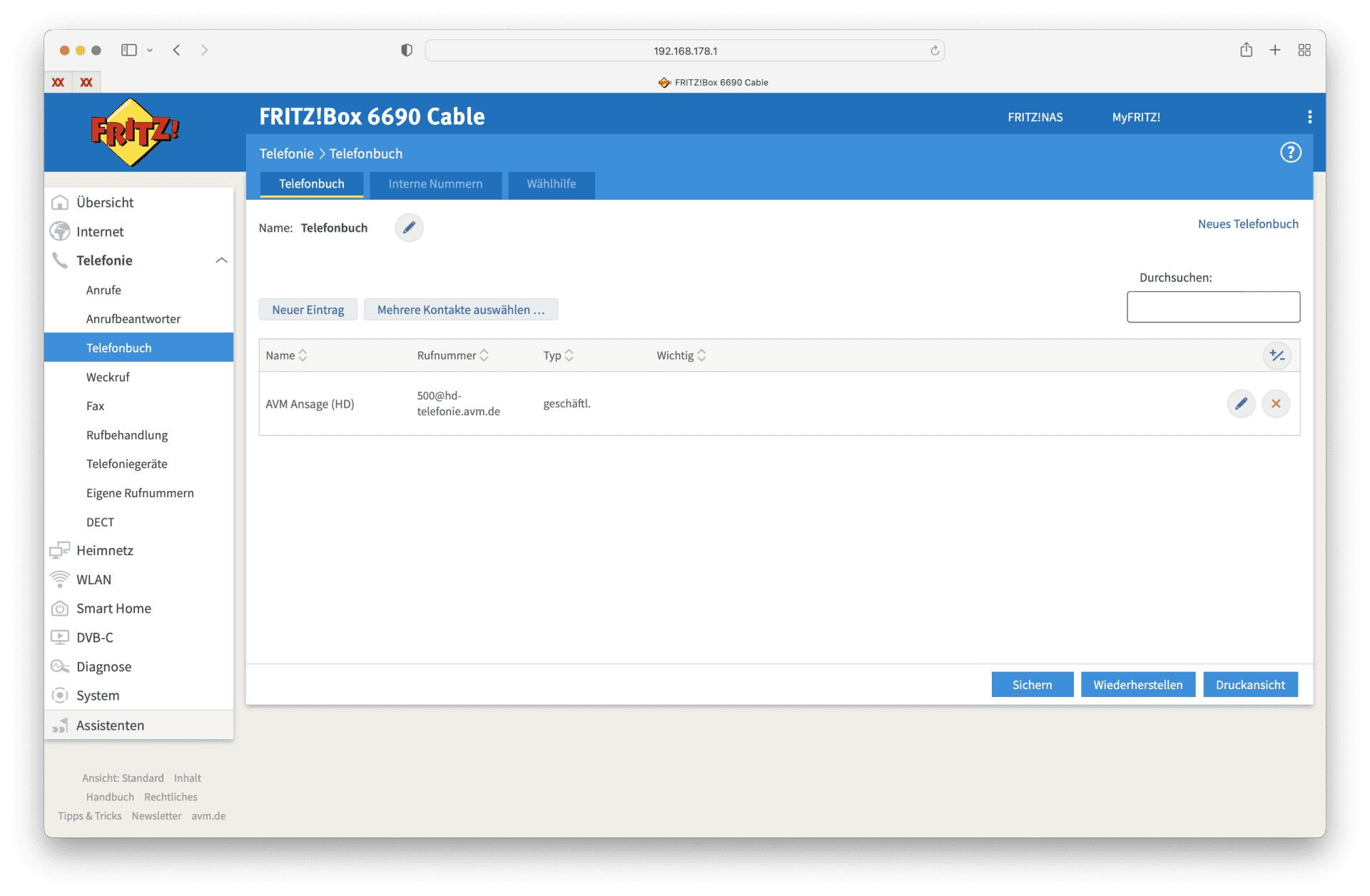Switch to the Interne Nummern tab
This screenshot has height=896, width=1370.
pos(435,184)
